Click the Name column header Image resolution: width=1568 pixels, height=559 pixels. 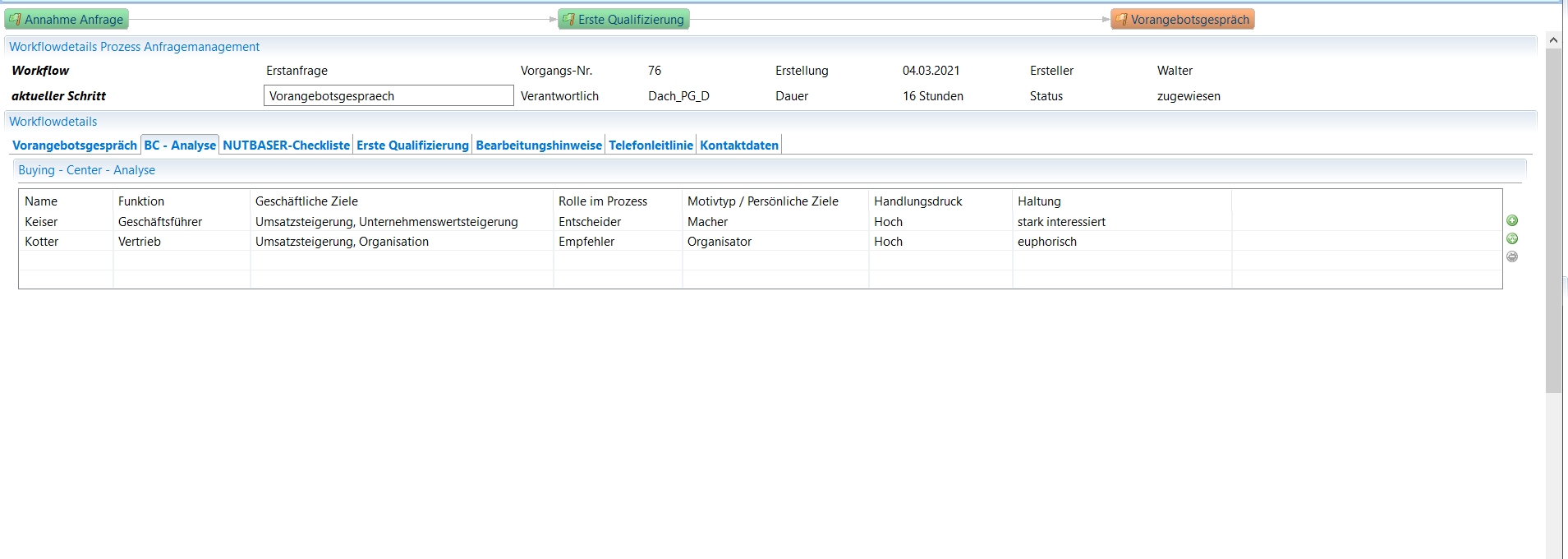[x=66, y=201]
